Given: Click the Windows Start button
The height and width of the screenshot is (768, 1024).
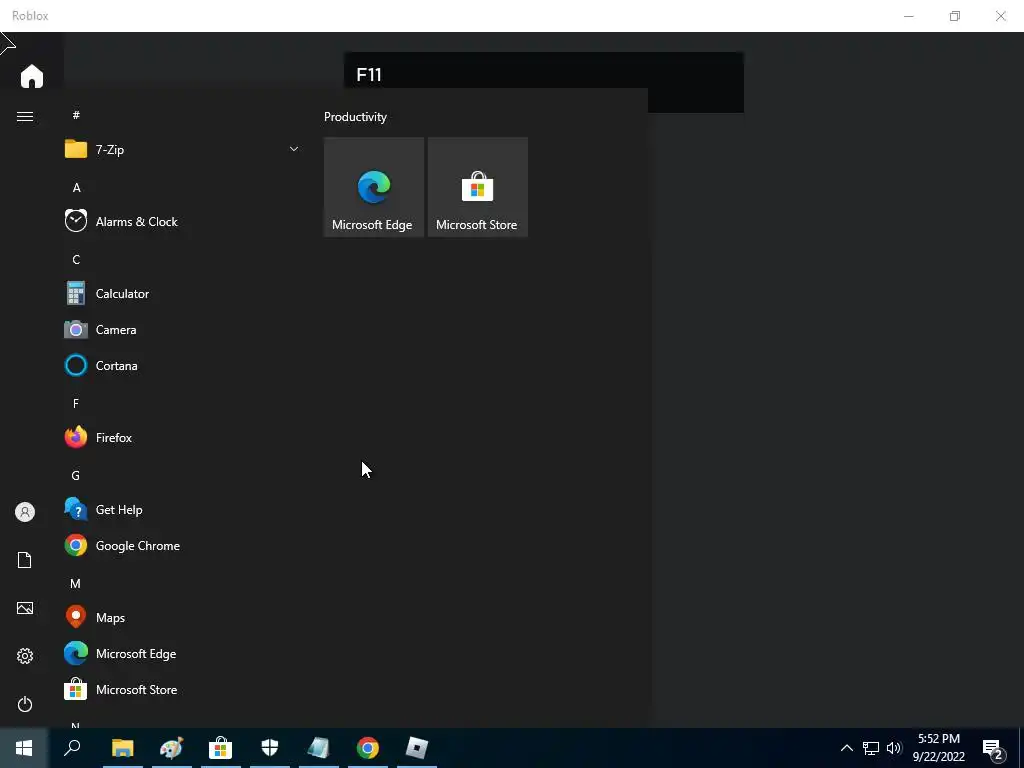Looking at the screenshot, I should coord(24,748).
